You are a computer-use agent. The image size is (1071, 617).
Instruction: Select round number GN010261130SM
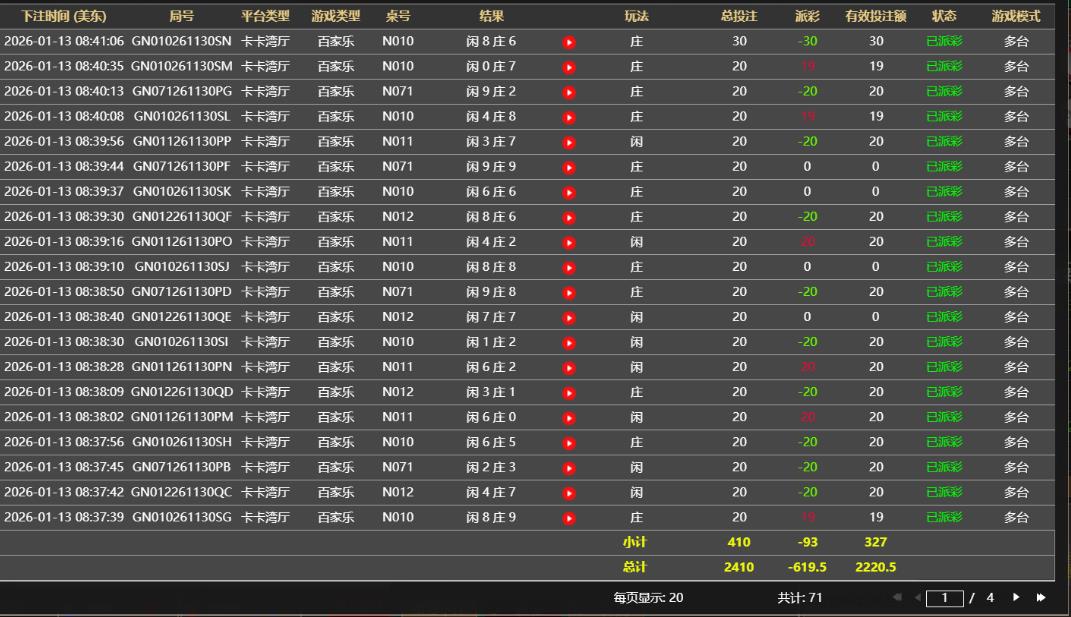182,67
